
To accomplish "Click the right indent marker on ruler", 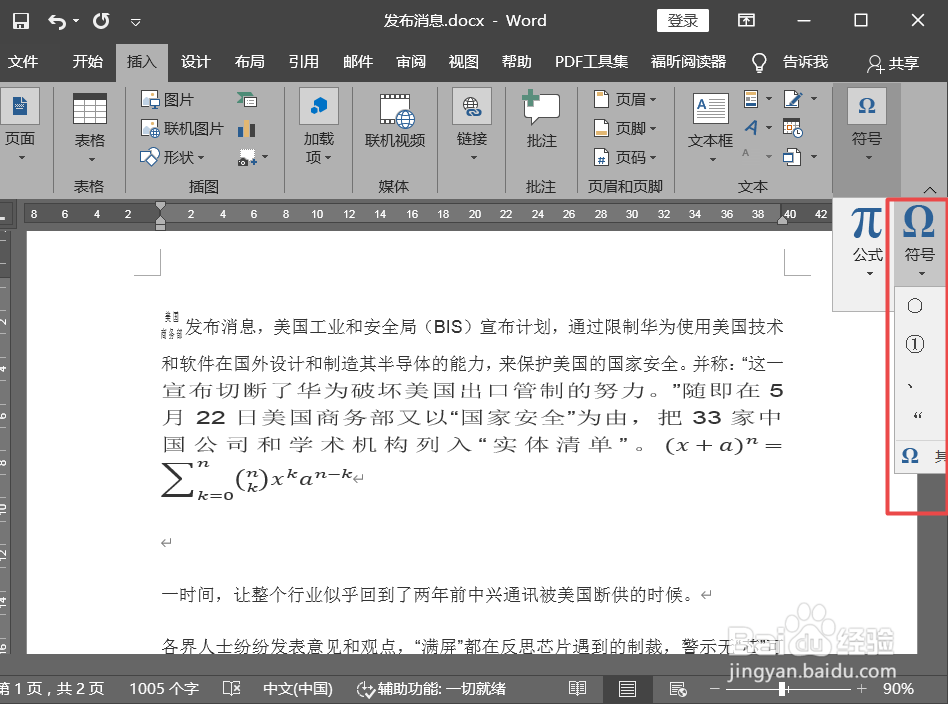I will tap(783, 218).
